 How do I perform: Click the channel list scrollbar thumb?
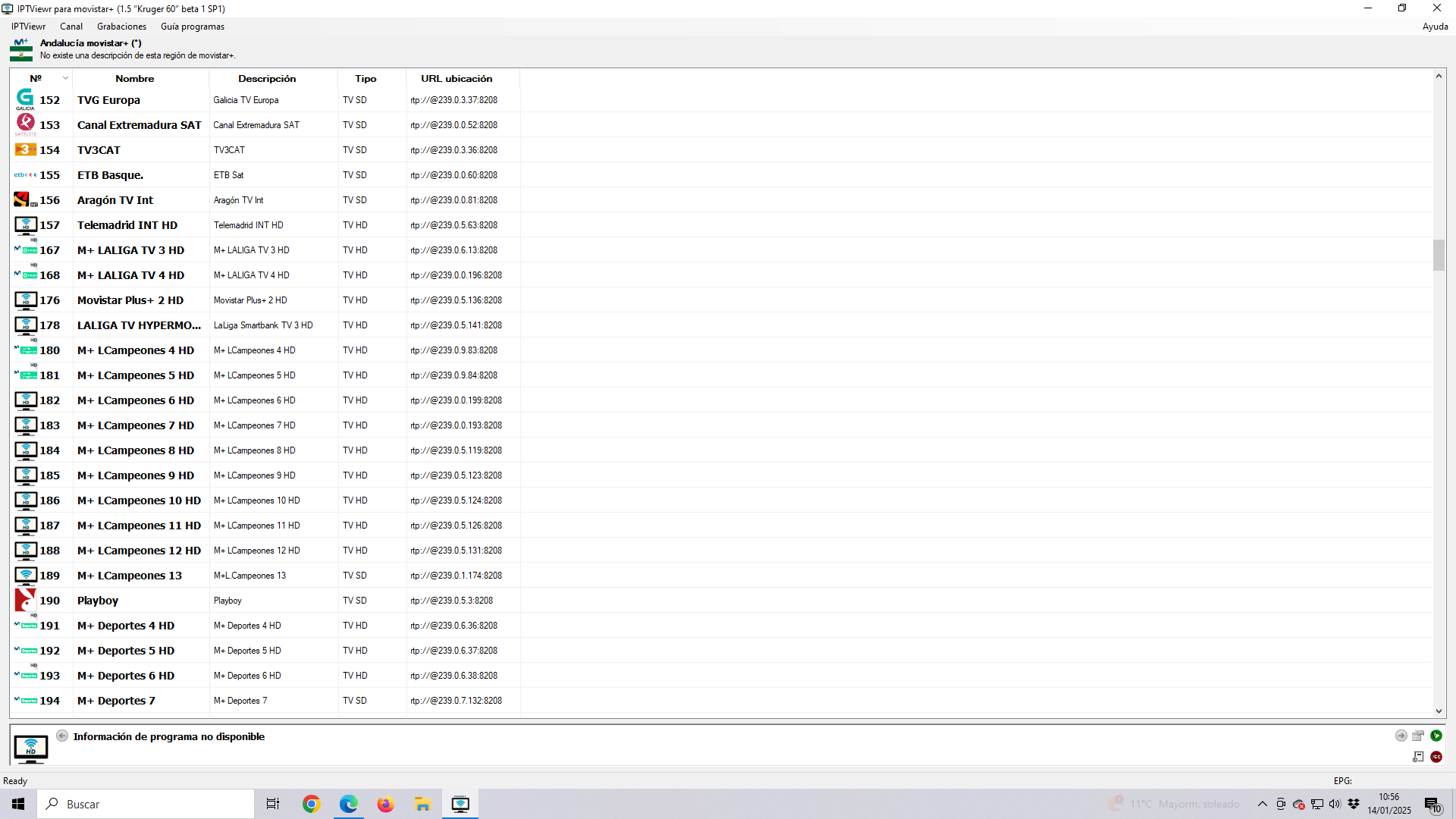[1439, 255]
